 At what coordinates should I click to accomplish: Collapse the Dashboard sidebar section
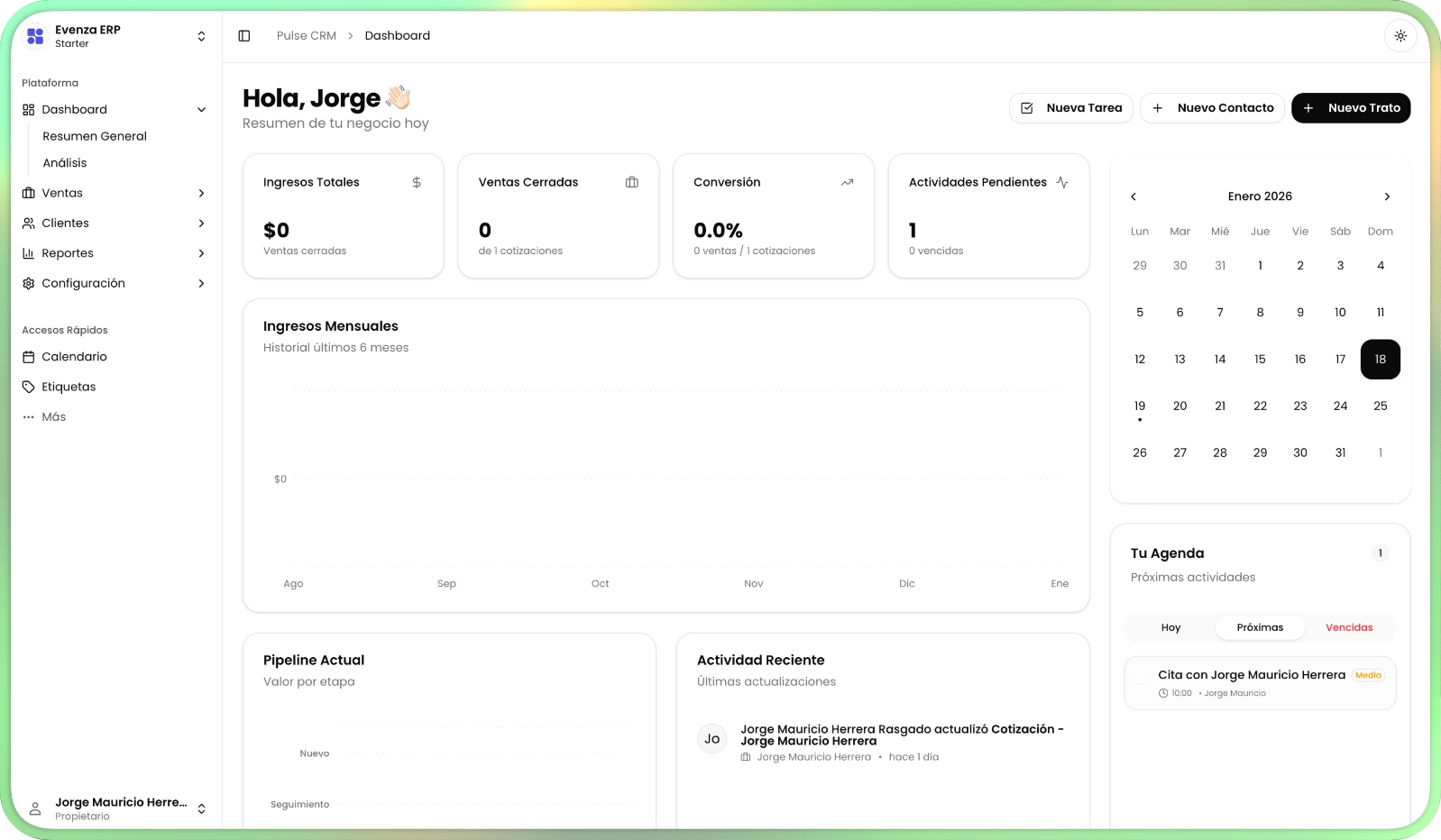coord(201,110)
